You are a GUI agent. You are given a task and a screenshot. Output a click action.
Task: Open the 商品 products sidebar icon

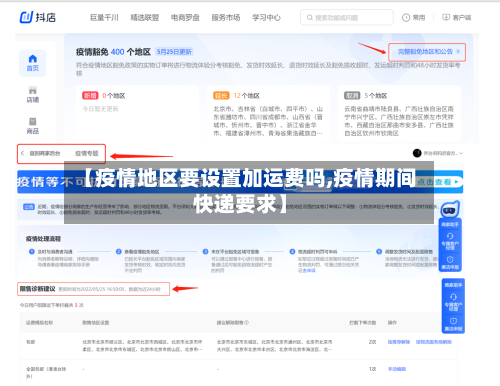coord(33,121)
